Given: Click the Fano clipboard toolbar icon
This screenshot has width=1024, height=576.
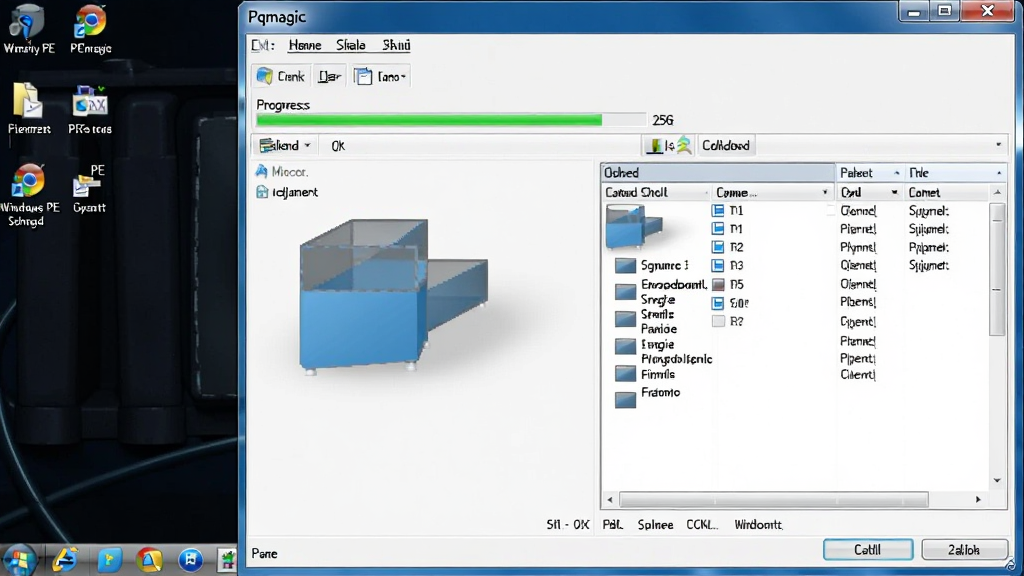Looking at the screenshot, I should (x=363, y=76).
